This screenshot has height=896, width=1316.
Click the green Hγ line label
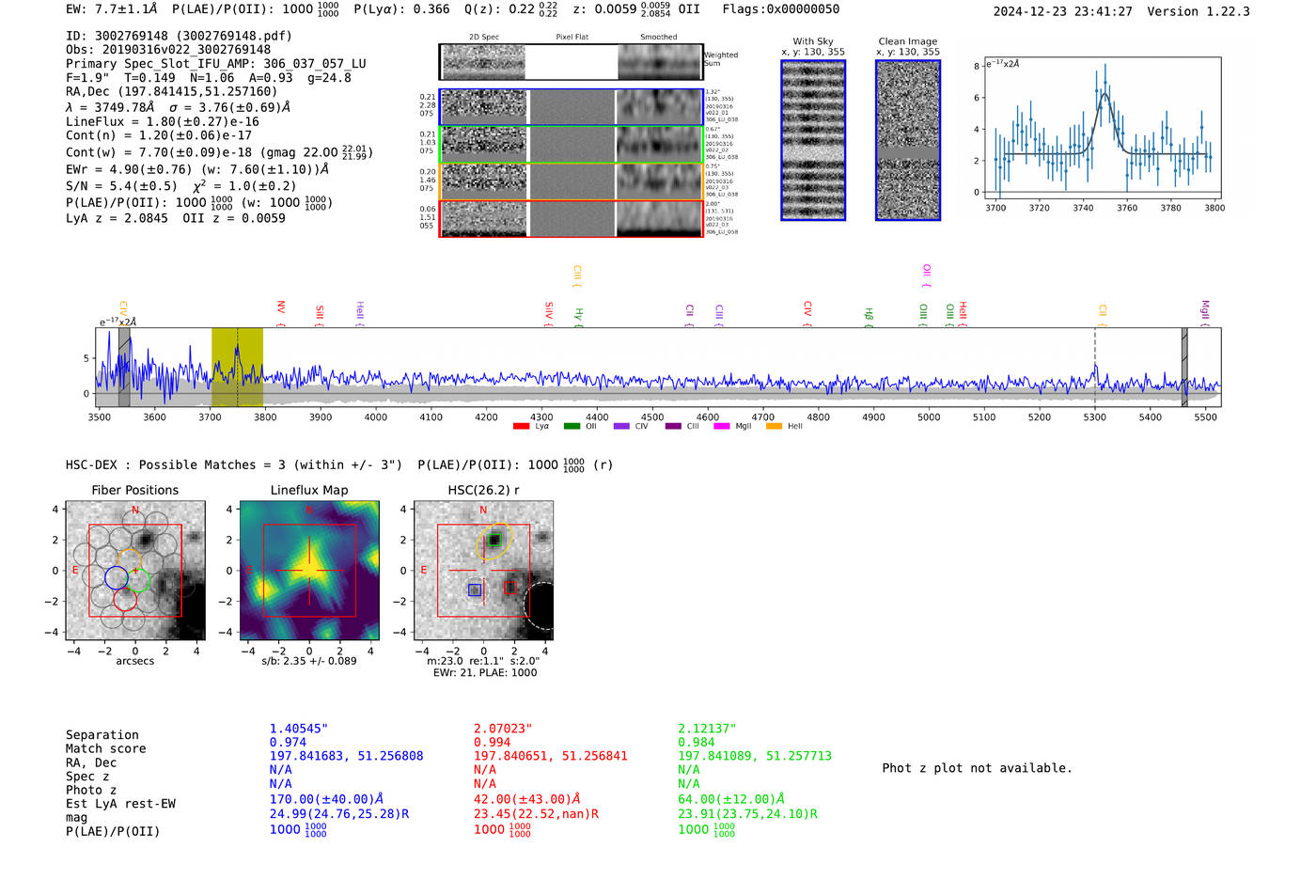click(579, 317)
